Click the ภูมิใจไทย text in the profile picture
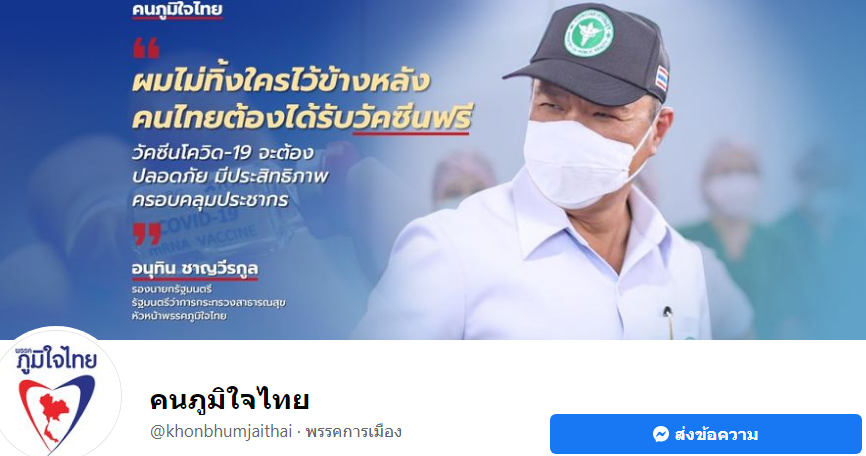The image size is (866, 456). (56, 359)
